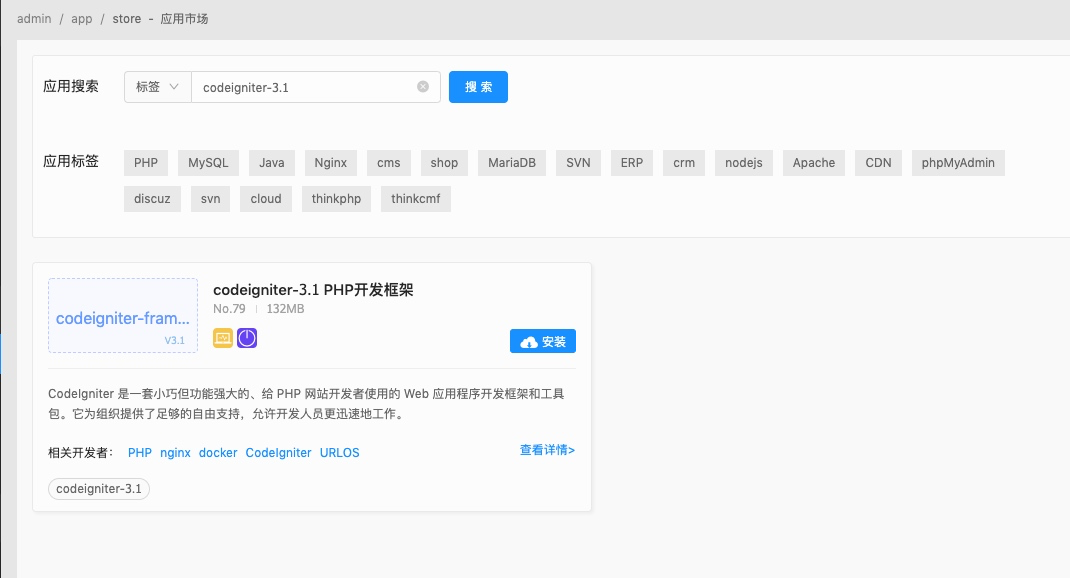Click the blue 搜索 button
Viewport: 1070px width, 578px height.
tap(478, 87)
